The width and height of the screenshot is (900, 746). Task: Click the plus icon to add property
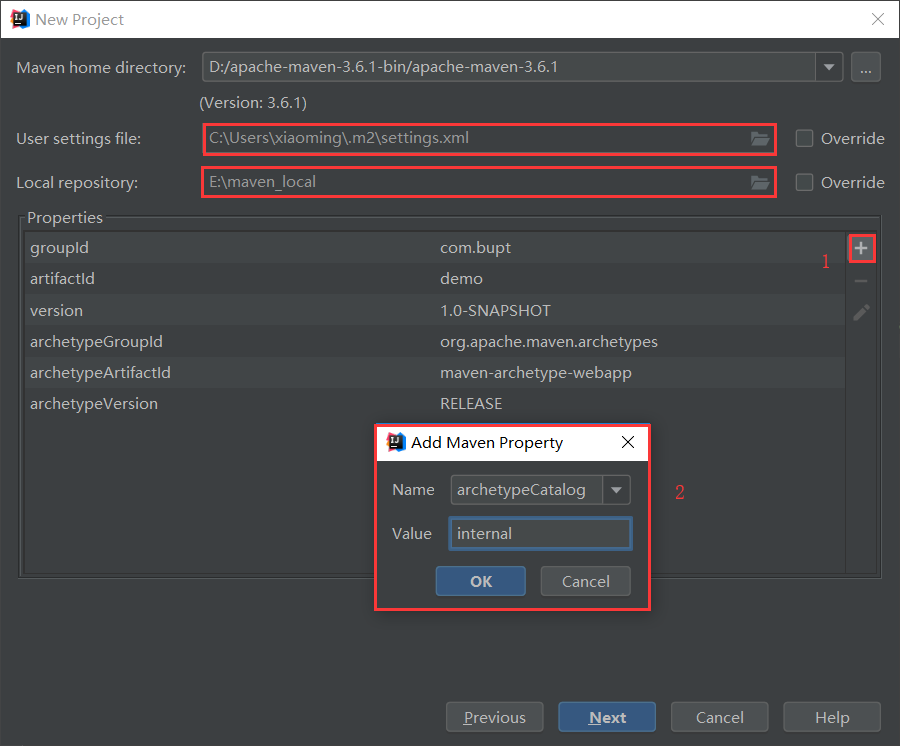861,248
